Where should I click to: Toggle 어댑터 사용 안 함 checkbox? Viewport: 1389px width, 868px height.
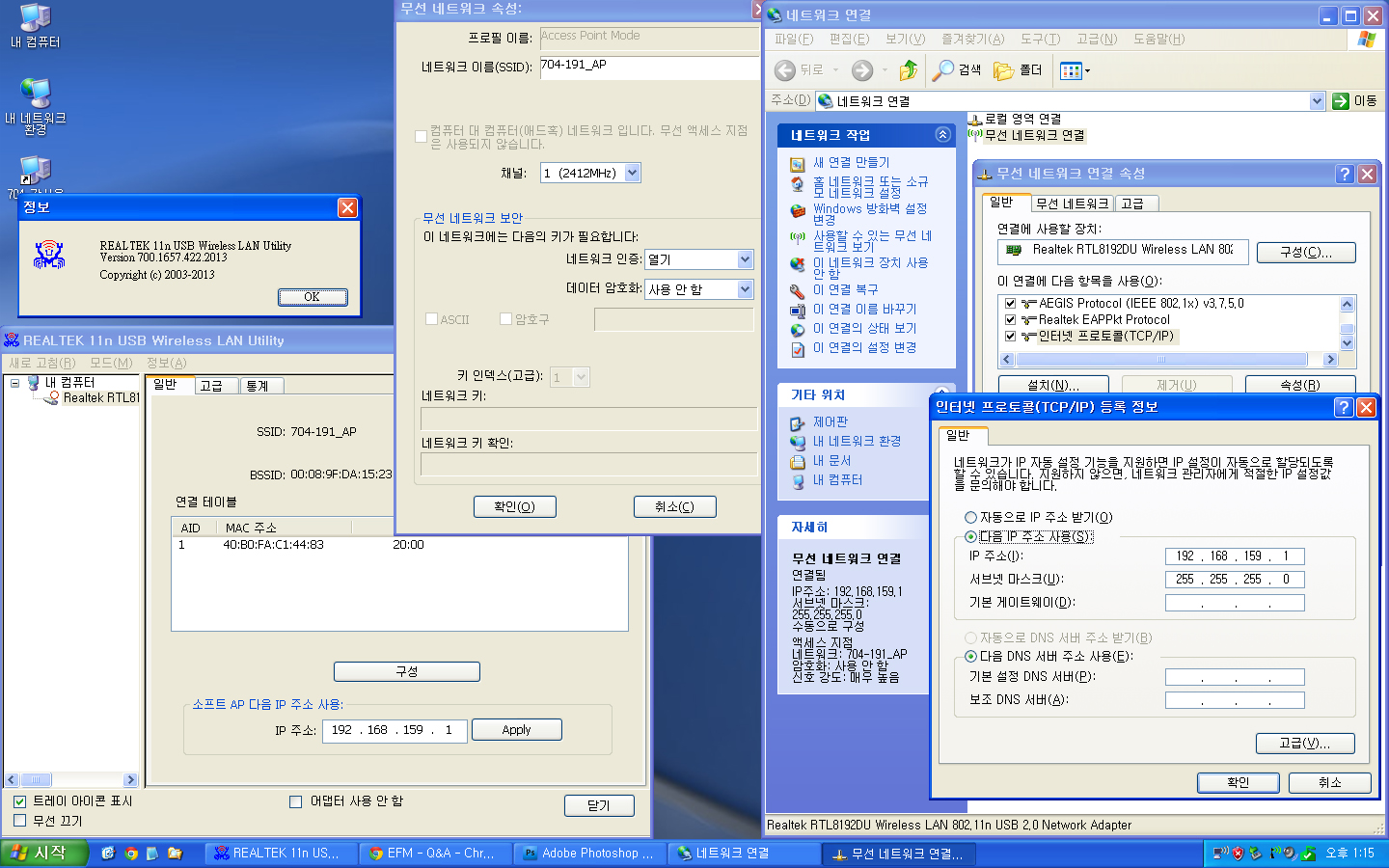pos(296,801)
